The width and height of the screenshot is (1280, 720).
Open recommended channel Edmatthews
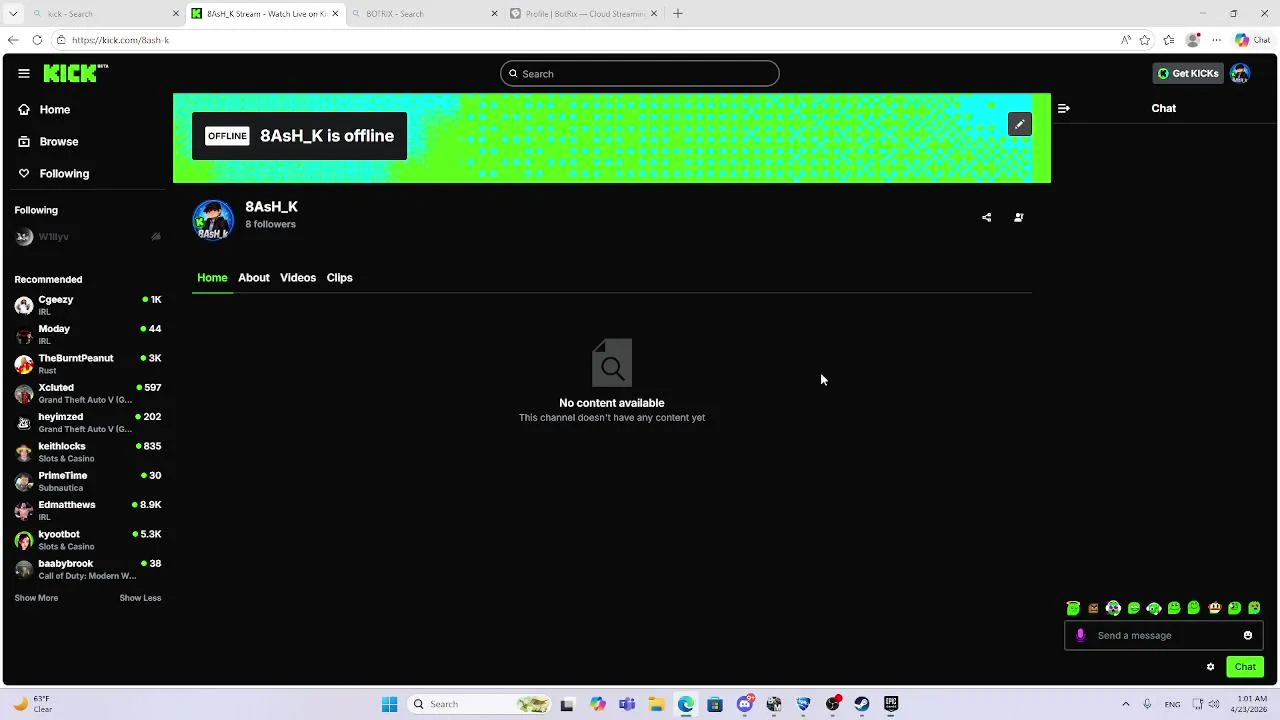pos(88,510)
